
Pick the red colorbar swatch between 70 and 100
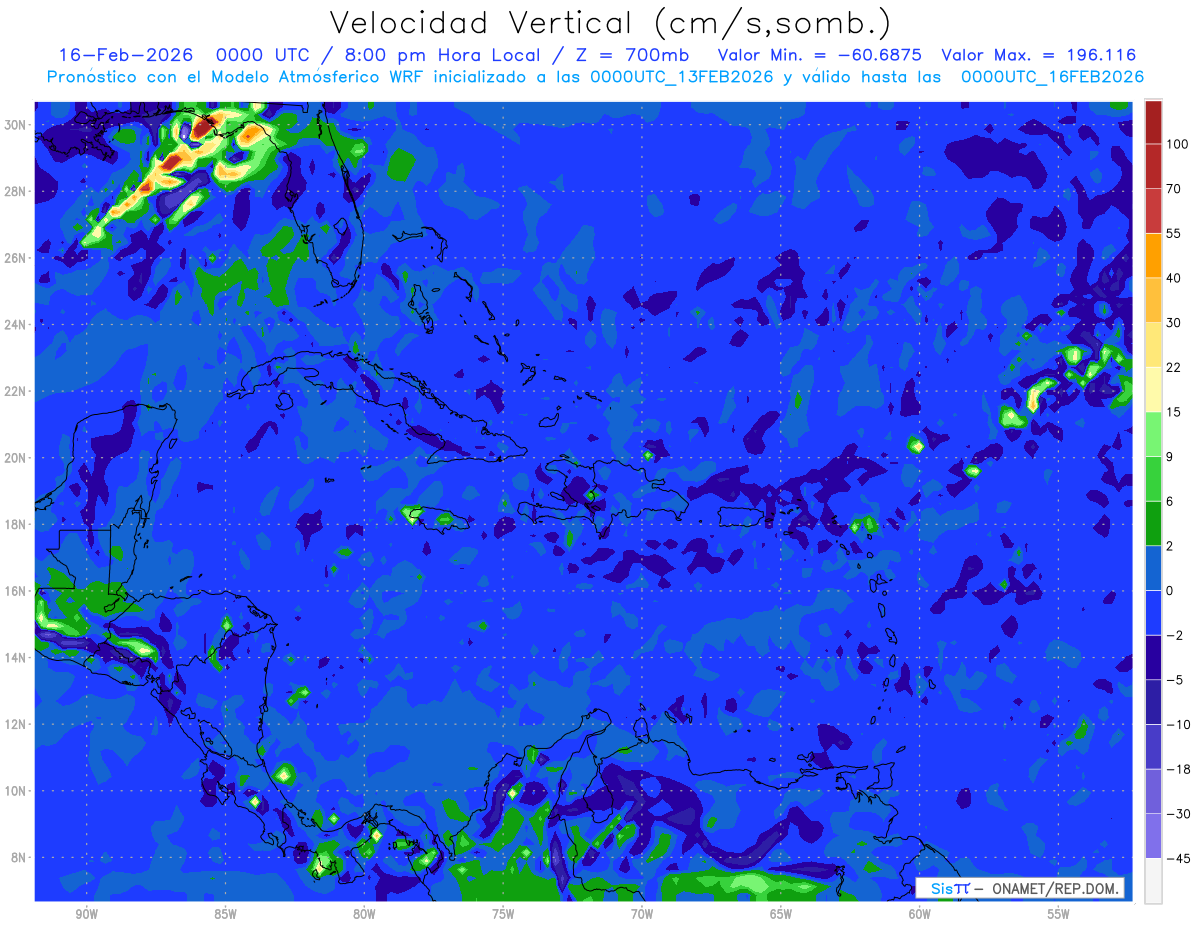(x=1153, y=165)
